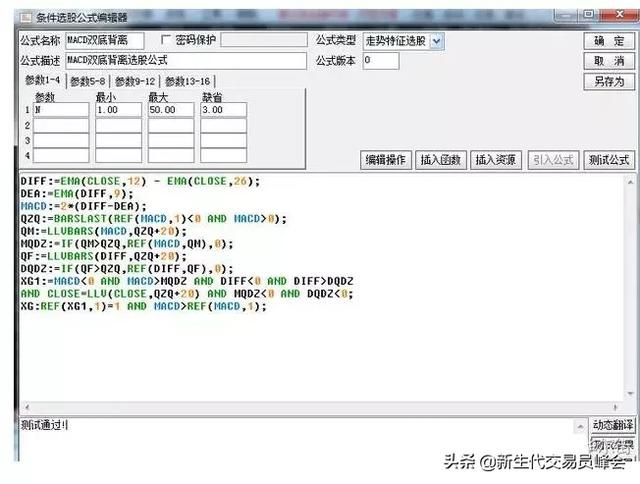Open the 公式类型 dropdown arrow

(436, 41)
